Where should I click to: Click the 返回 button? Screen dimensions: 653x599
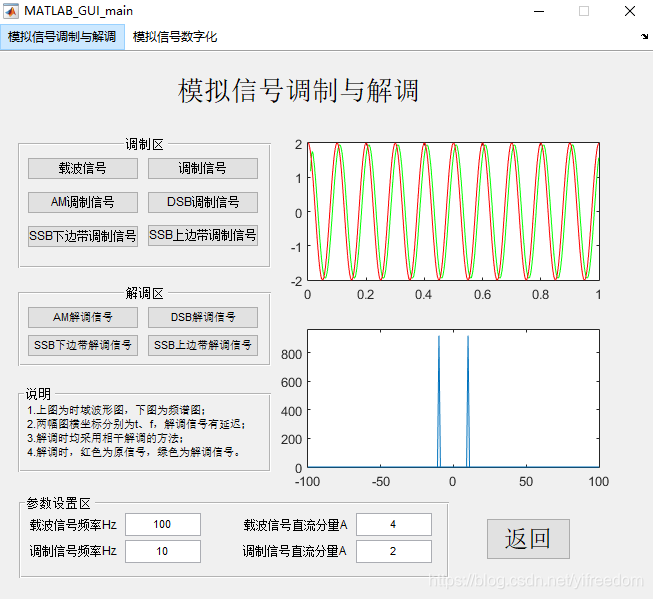pos(528,539)
